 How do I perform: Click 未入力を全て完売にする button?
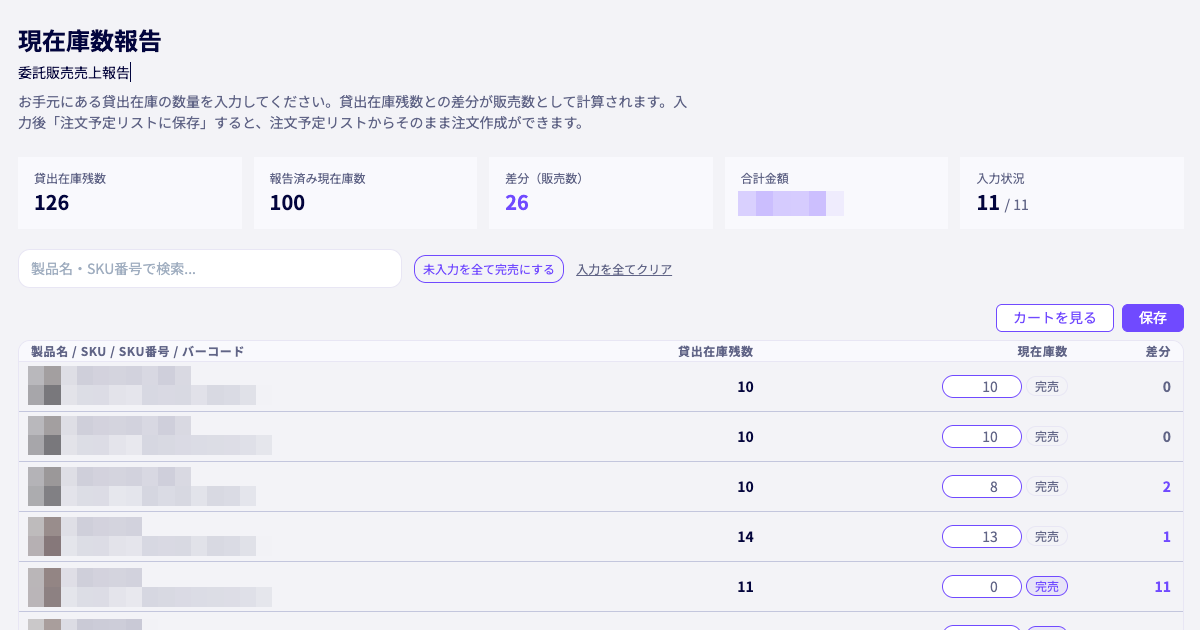(489, 269)
